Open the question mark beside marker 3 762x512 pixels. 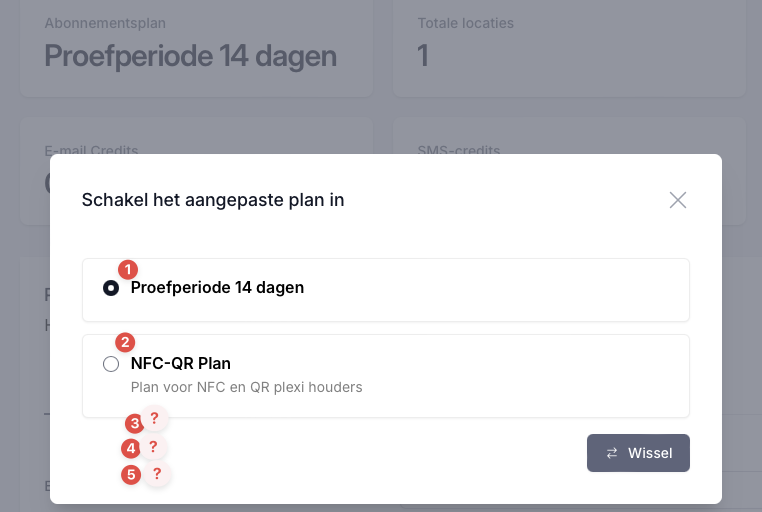(x=154, y=418)
